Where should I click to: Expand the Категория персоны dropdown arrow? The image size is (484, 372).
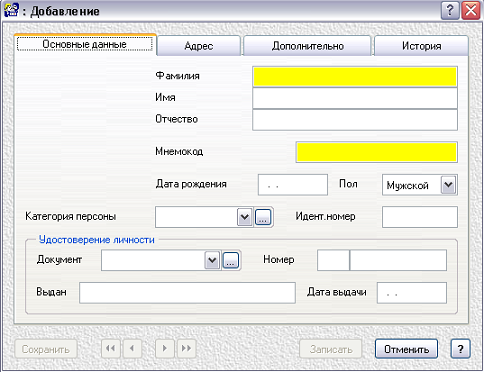coord(245,217)
